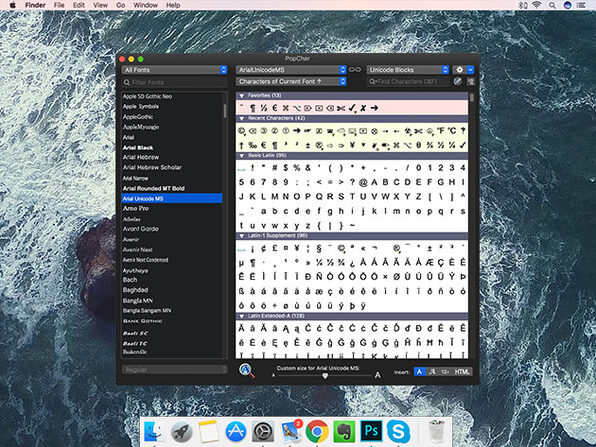Pick the °F symbol in Recent Characters

coord(441,131)
